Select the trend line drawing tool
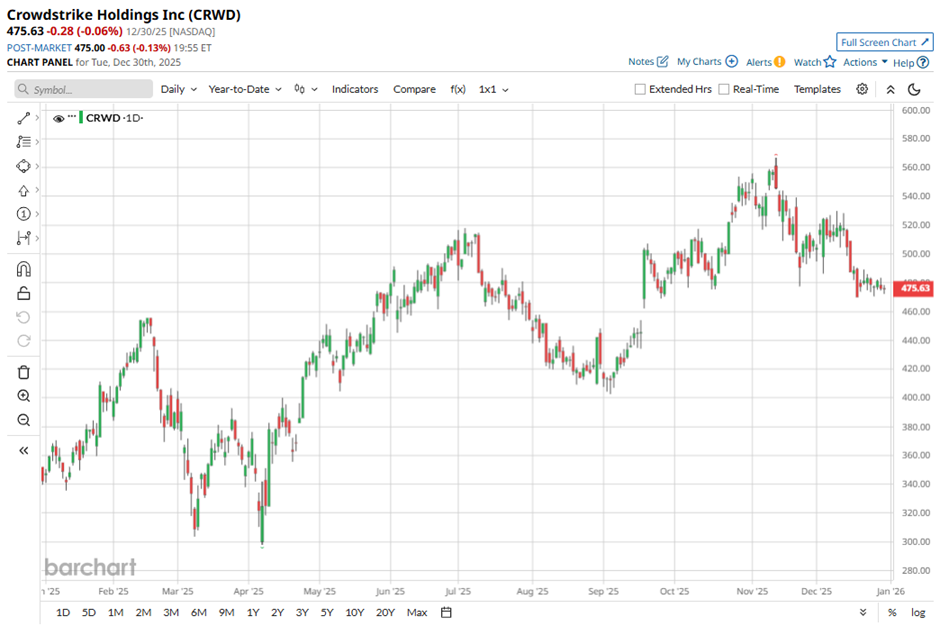 (23, 118)
